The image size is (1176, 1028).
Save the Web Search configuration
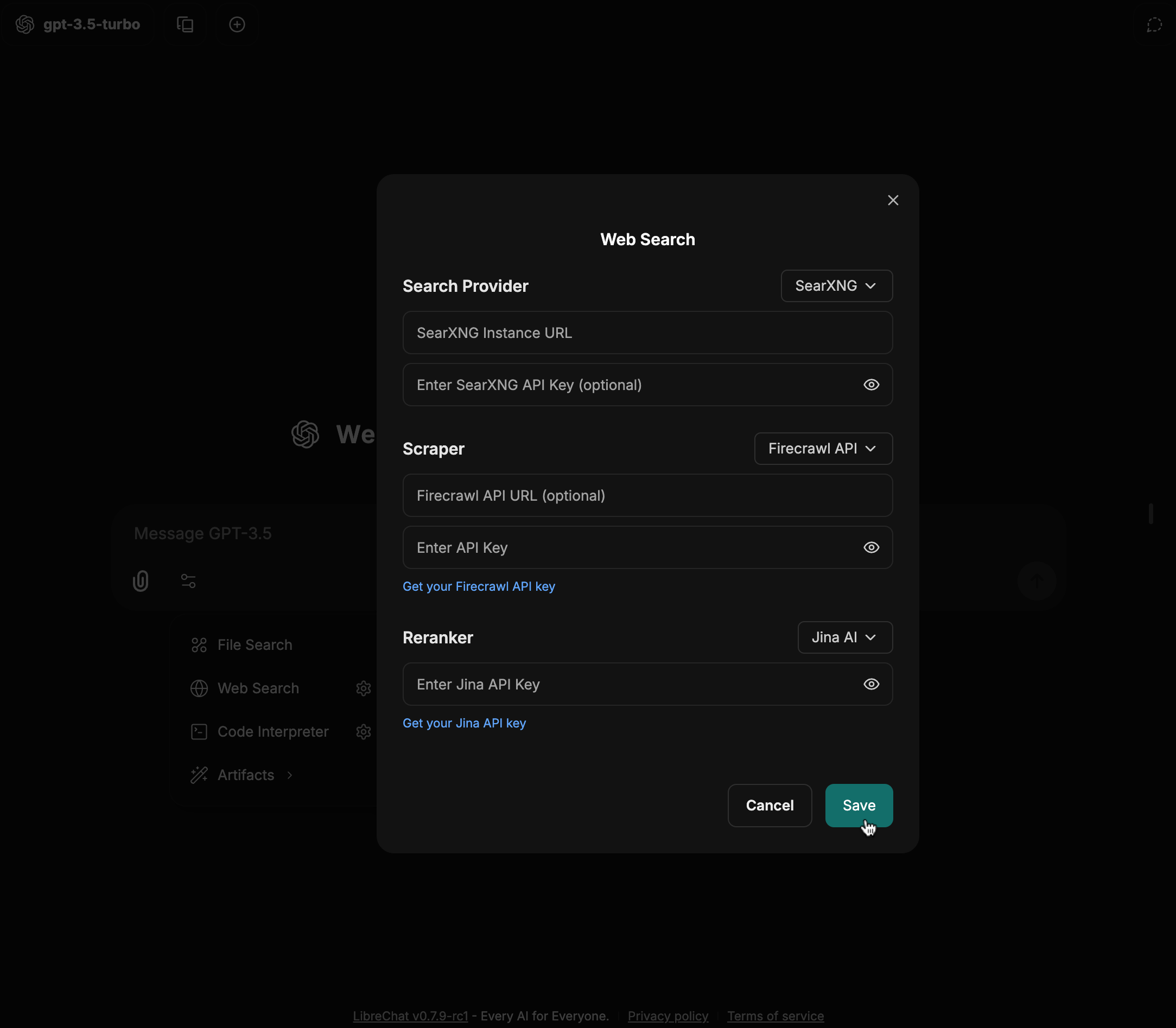click(858, 806)
